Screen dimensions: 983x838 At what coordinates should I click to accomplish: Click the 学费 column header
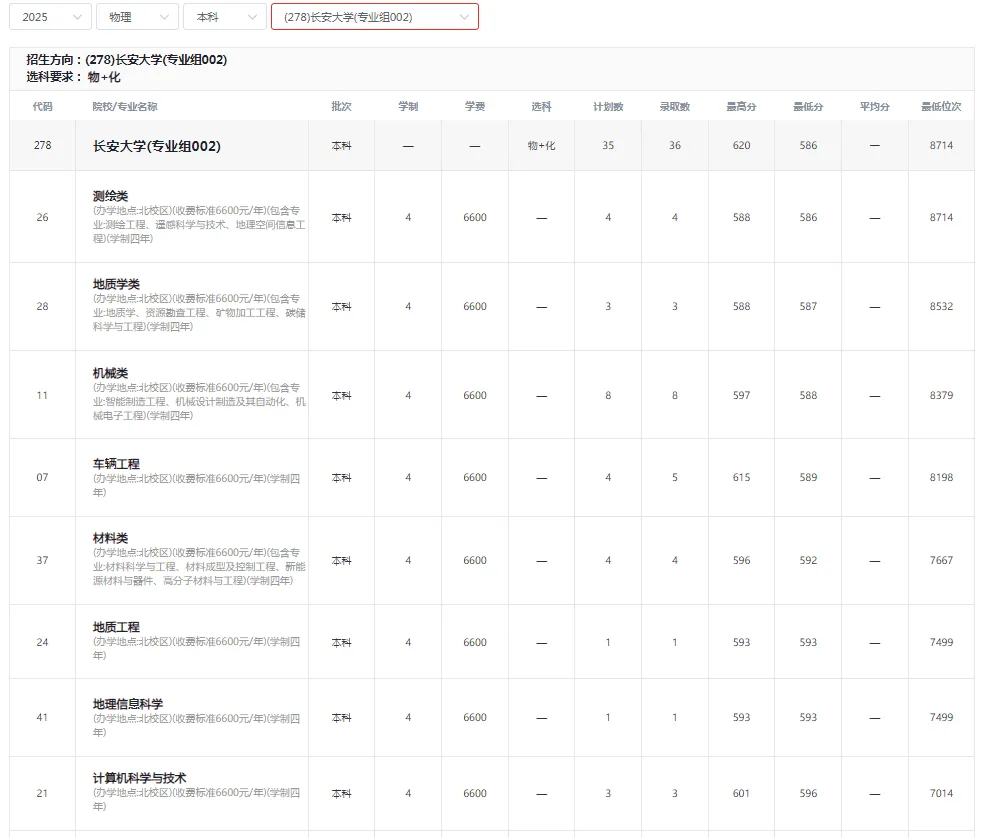point(475,107)
